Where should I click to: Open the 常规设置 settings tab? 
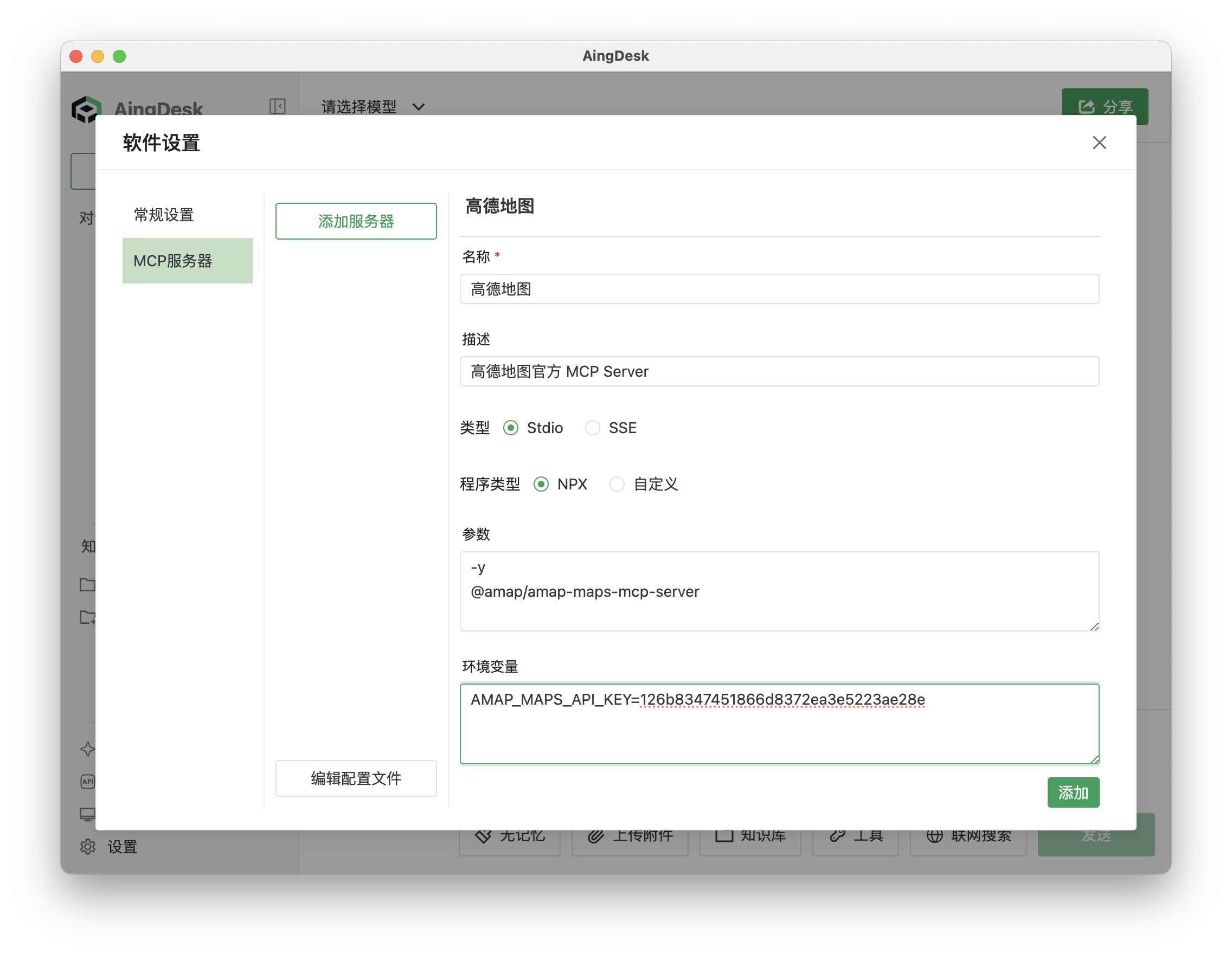point(164,215)
